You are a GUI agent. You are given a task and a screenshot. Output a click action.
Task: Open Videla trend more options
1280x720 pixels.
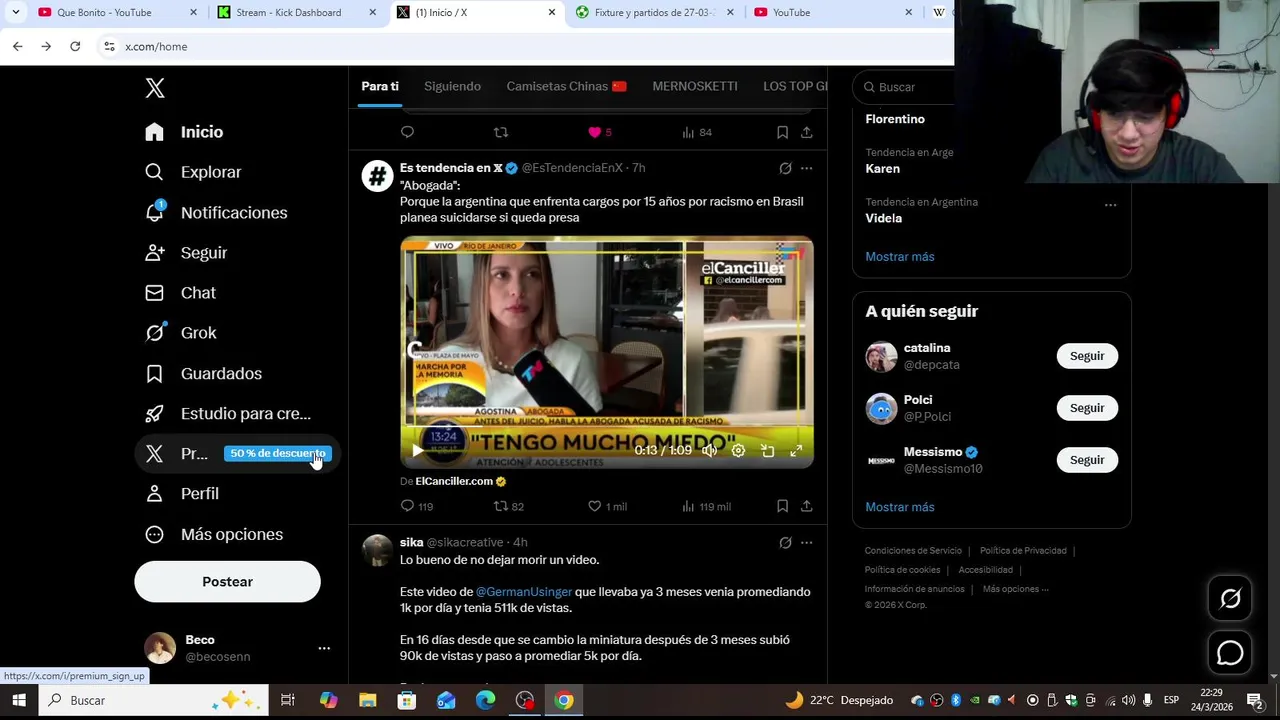[x=1110, y=205]
